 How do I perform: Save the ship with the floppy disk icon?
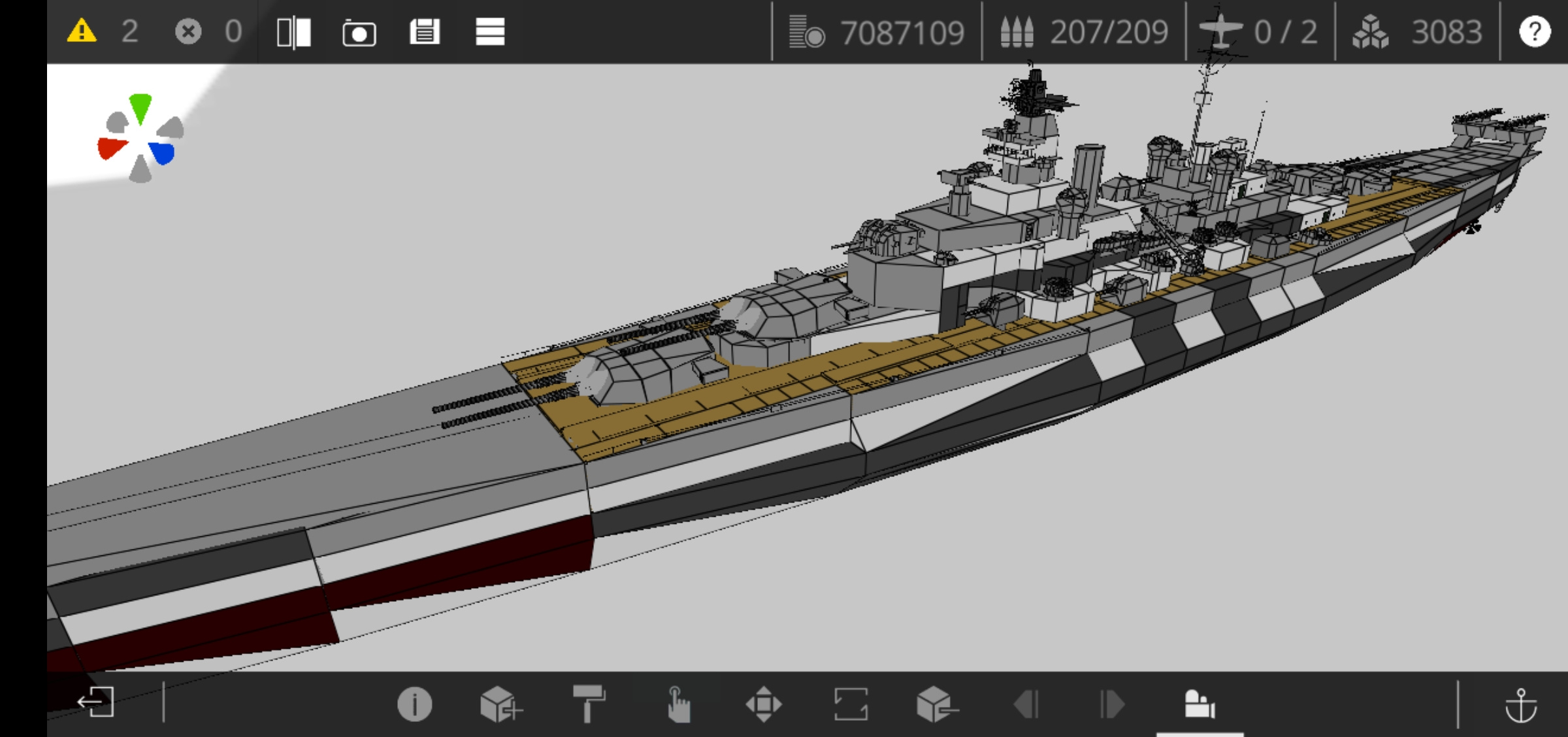point(425,31)
